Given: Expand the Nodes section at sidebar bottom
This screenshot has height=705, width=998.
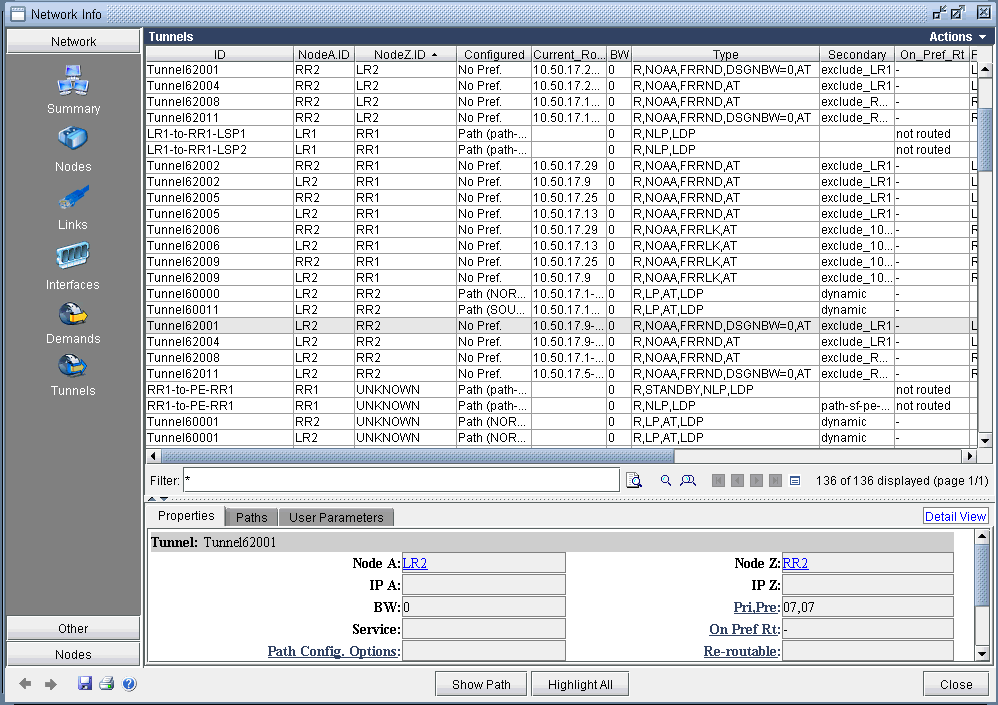Looking at the screenshot, I should coord(73,654).
